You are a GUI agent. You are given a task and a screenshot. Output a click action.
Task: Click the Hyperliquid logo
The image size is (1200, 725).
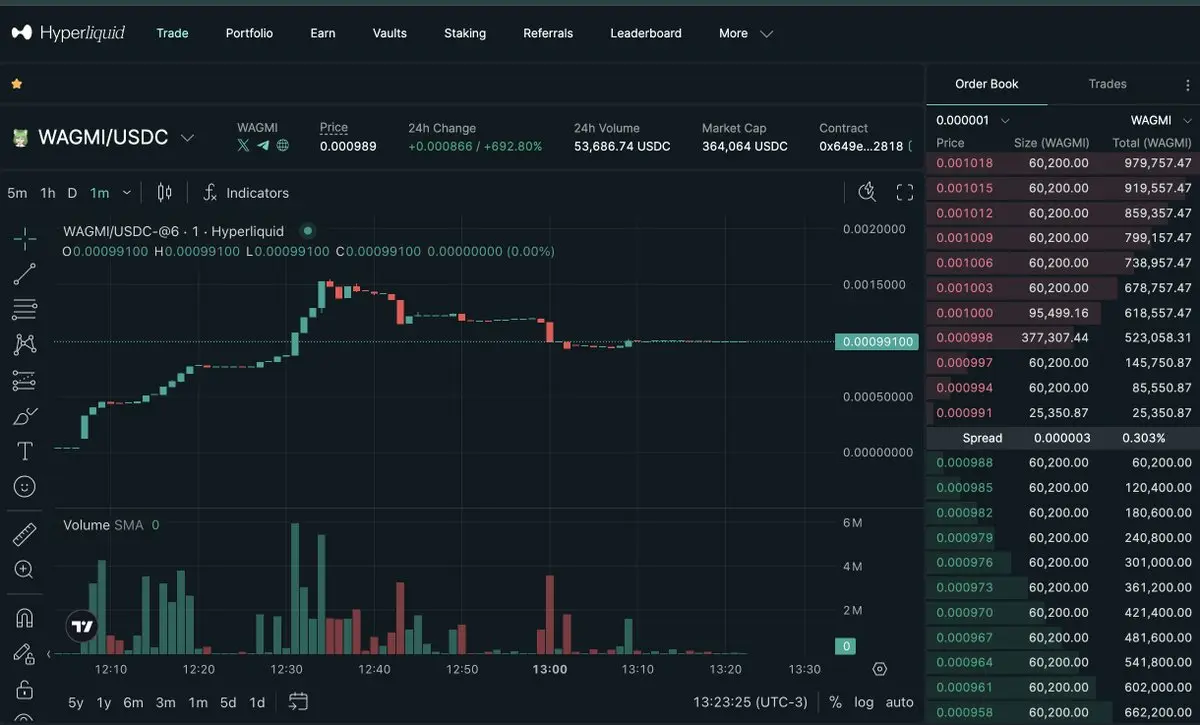point(68,33)
